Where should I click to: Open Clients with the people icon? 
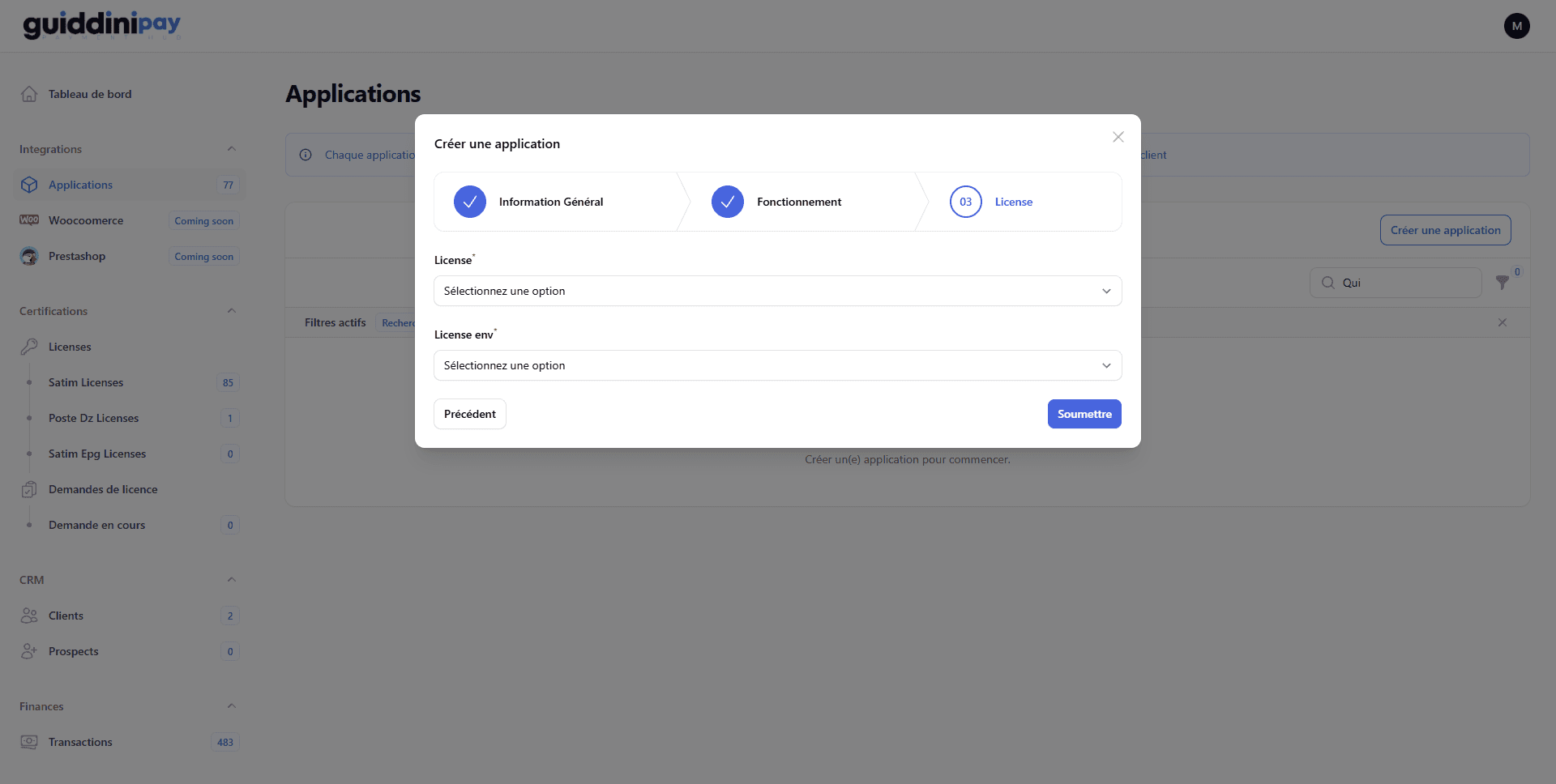point(29,616)
